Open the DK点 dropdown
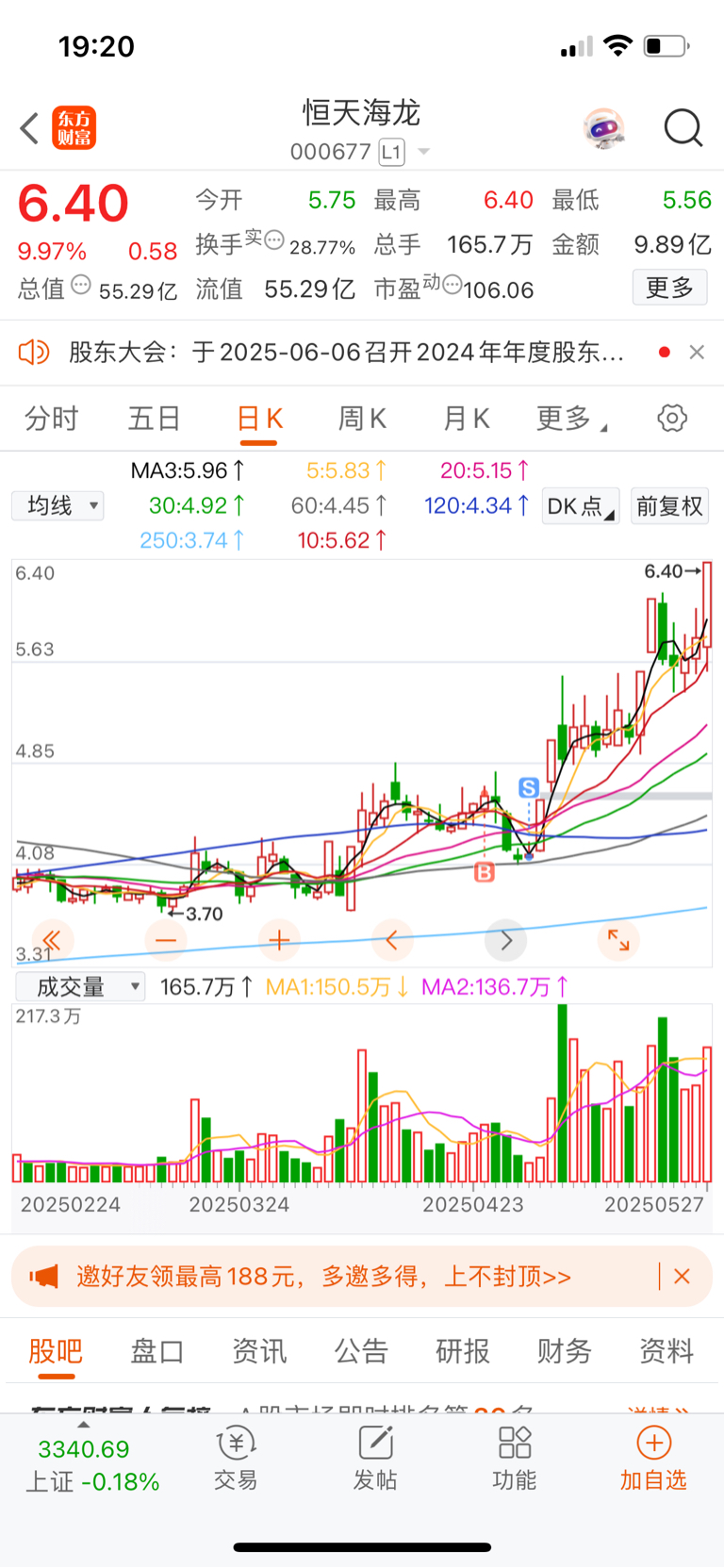This screenshot has height=1568, width=724. [580, 506]
